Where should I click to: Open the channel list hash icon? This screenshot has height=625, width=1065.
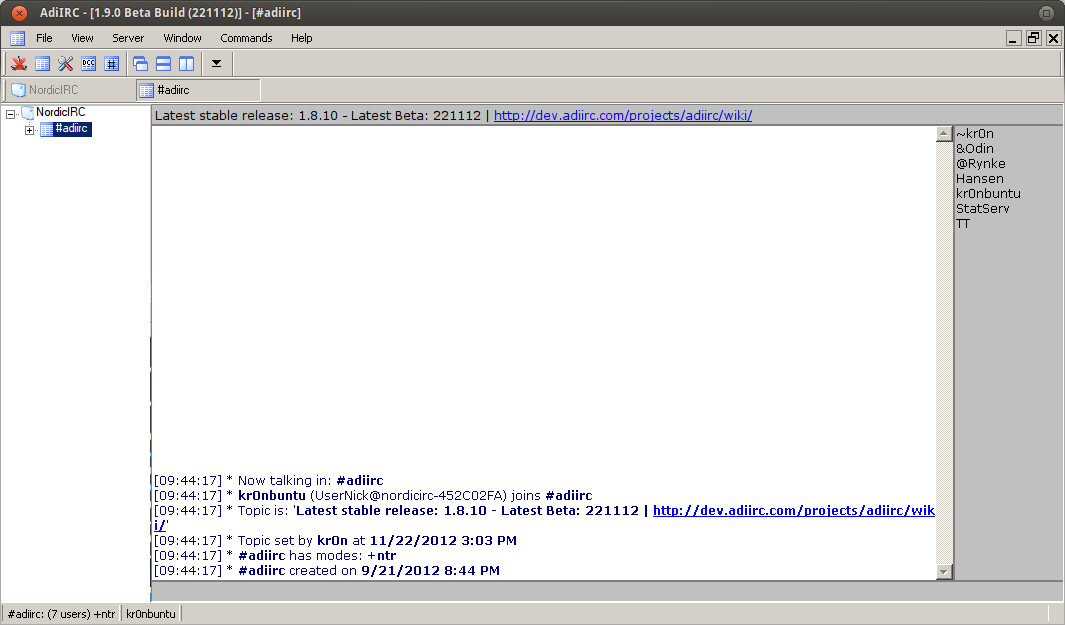pyautogui.click(x=111, y=64)
